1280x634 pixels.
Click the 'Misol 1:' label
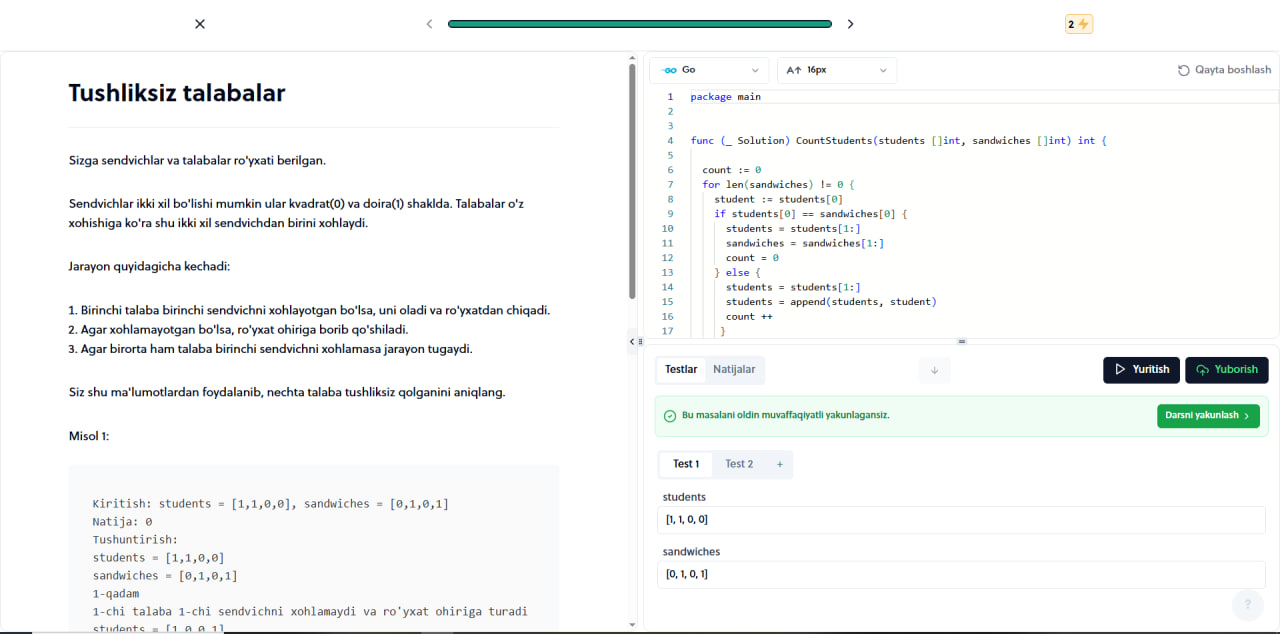coord(89,436)
